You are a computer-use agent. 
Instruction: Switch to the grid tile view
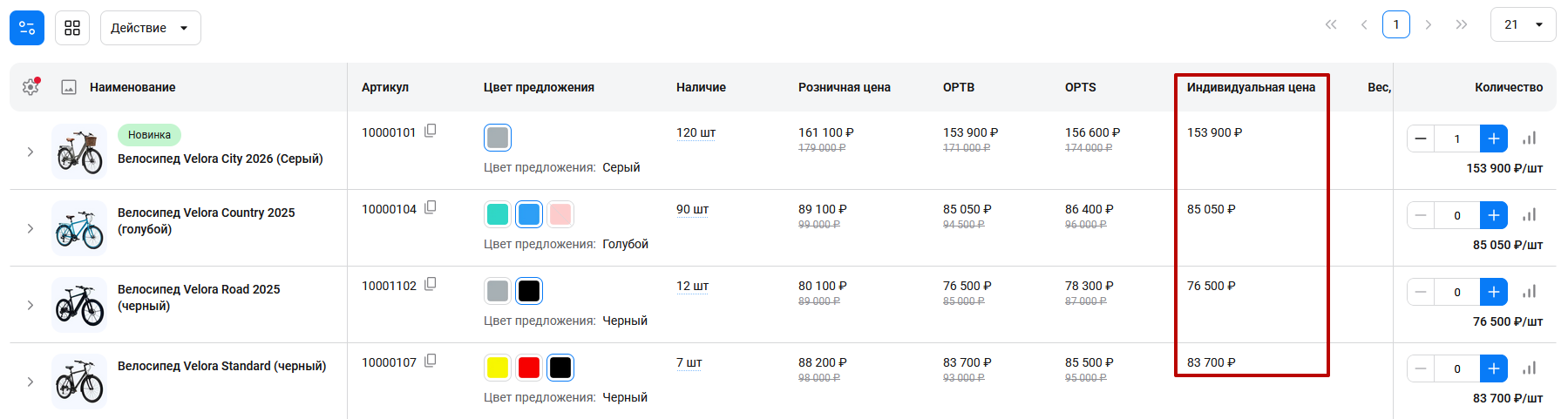pyautogui.click(x=72, y=28)
